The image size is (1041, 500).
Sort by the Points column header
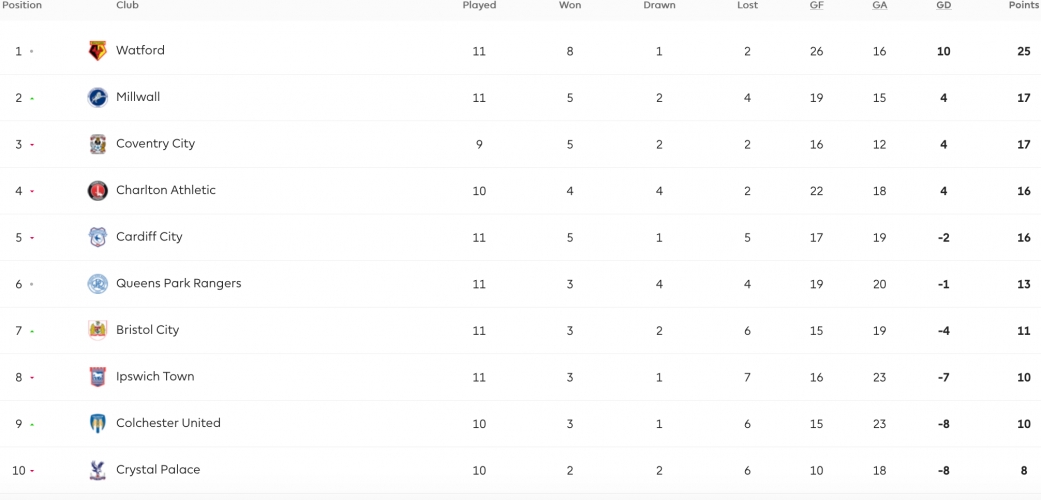point(1024,5)
